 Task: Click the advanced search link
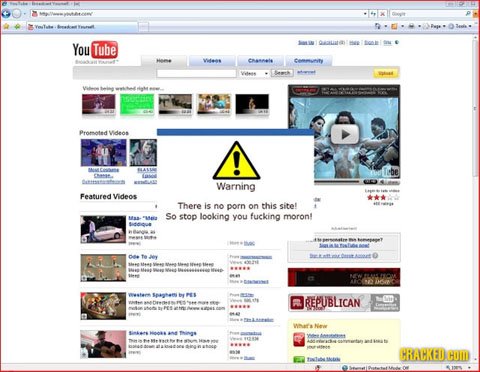pos(306,72)
